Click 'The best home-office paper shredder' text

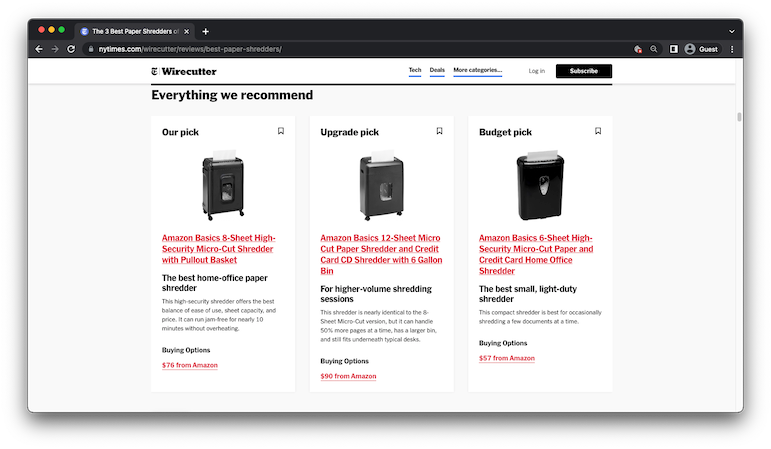215,283
